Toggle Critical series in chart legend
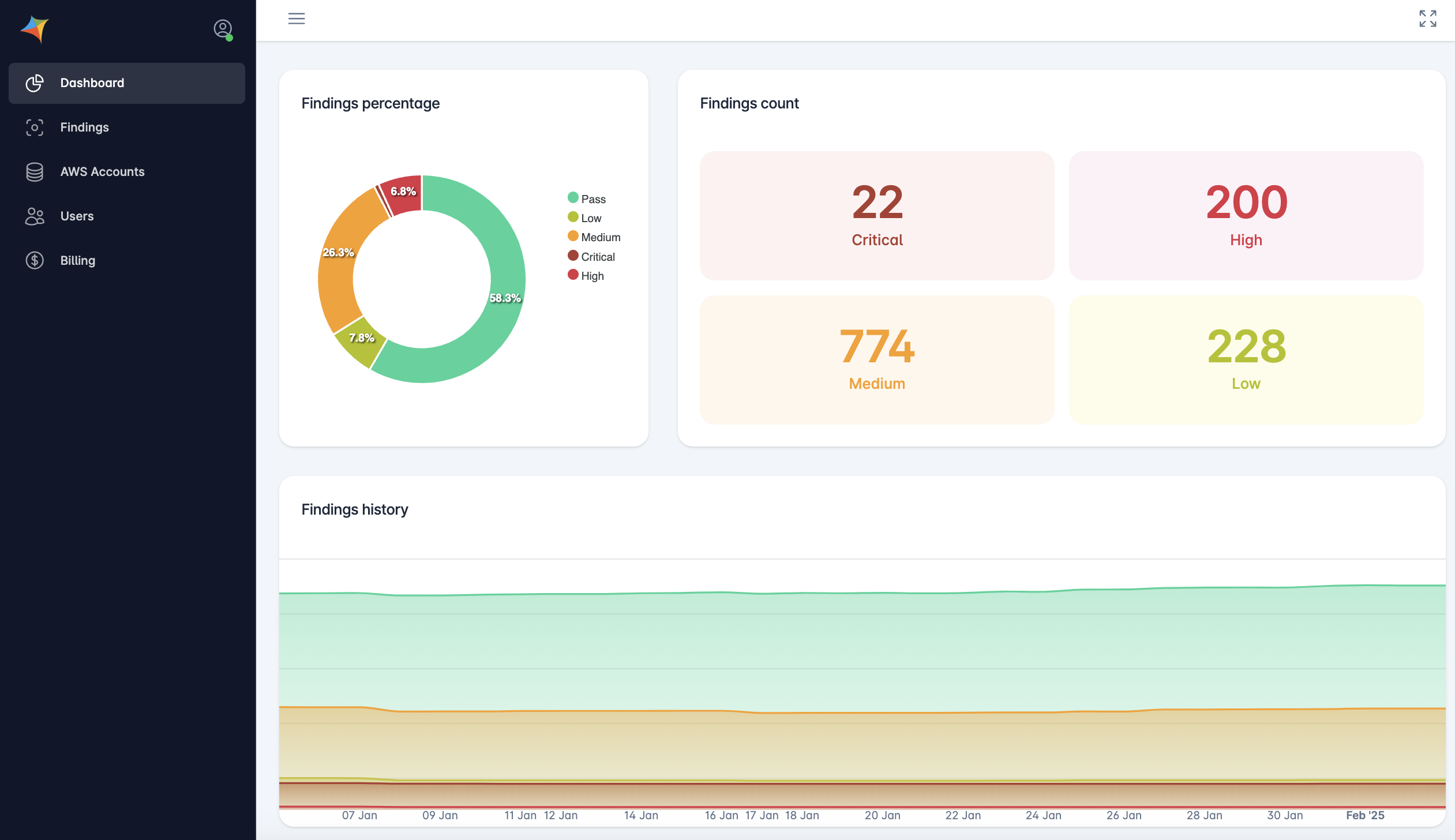 591,257
